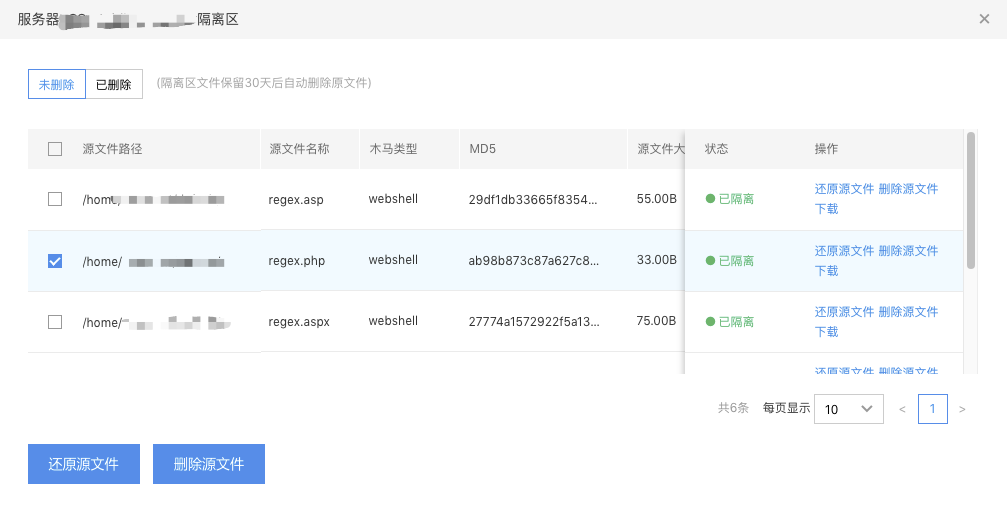Switch to the 未删除 tab
The width and height of the screenshot is (1007, 513).
click(57, 84)
